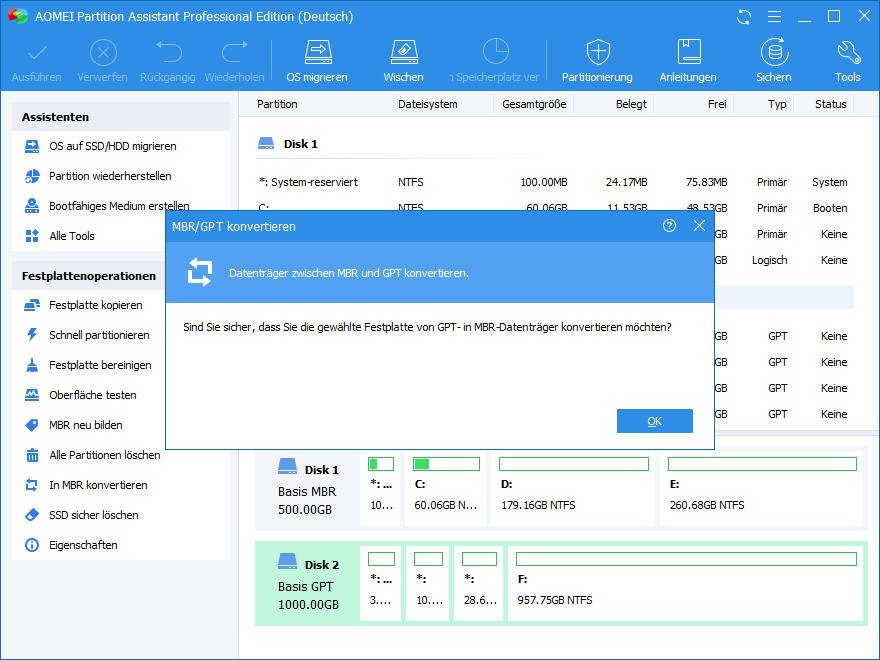Image resolution: width=880 pixels, height=660 pixels.
Task: Click the refresh icon in title bar
Action: (744, 17)
